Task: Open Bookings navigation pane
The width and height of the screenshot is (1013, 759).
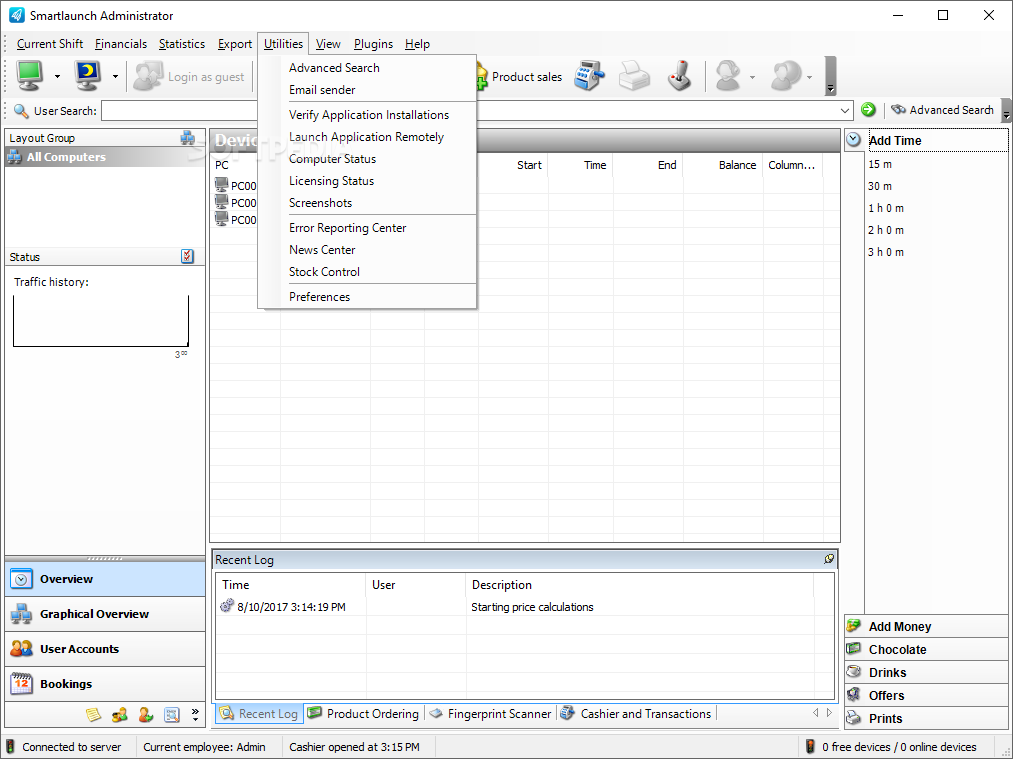Action: tap(105, 683)
